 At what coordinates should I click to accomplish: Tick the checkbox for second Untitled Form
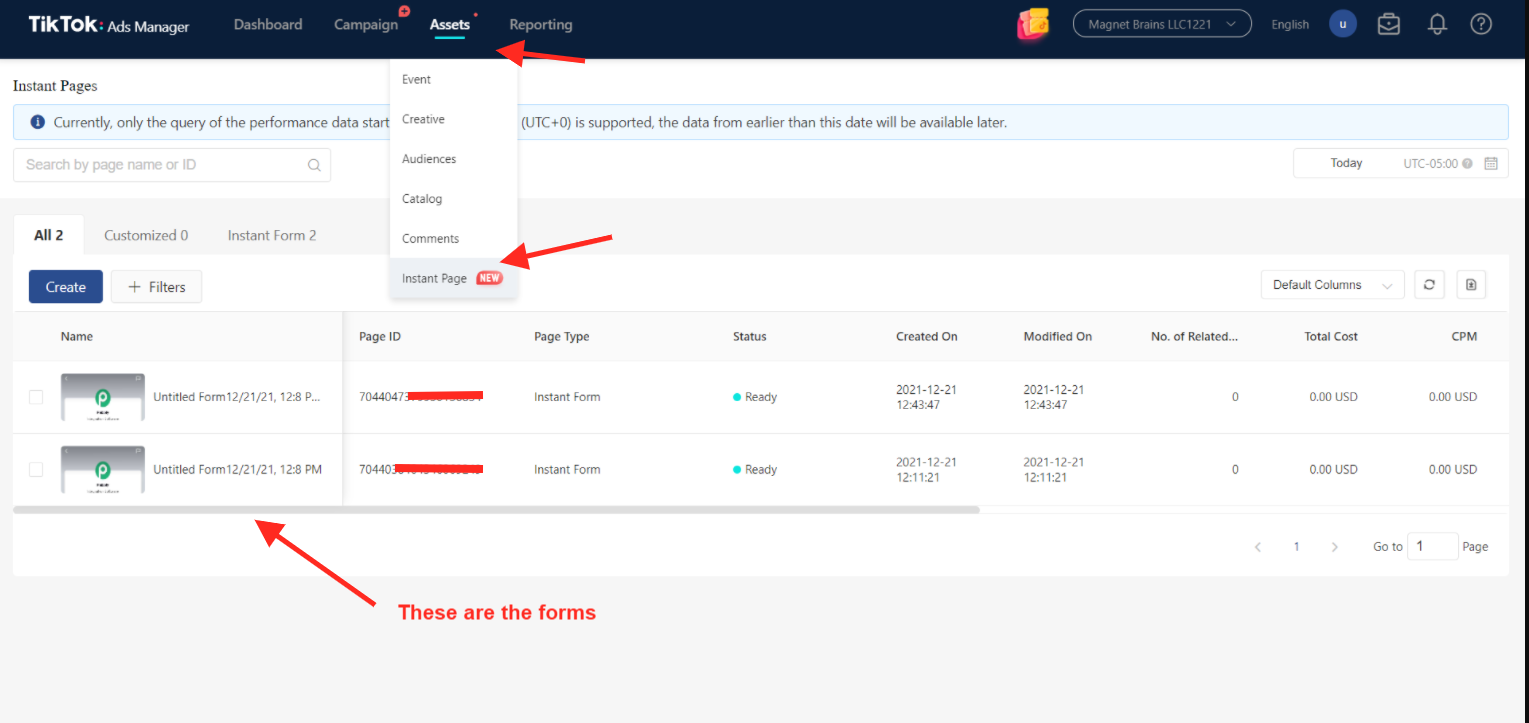tap(36, 469)
